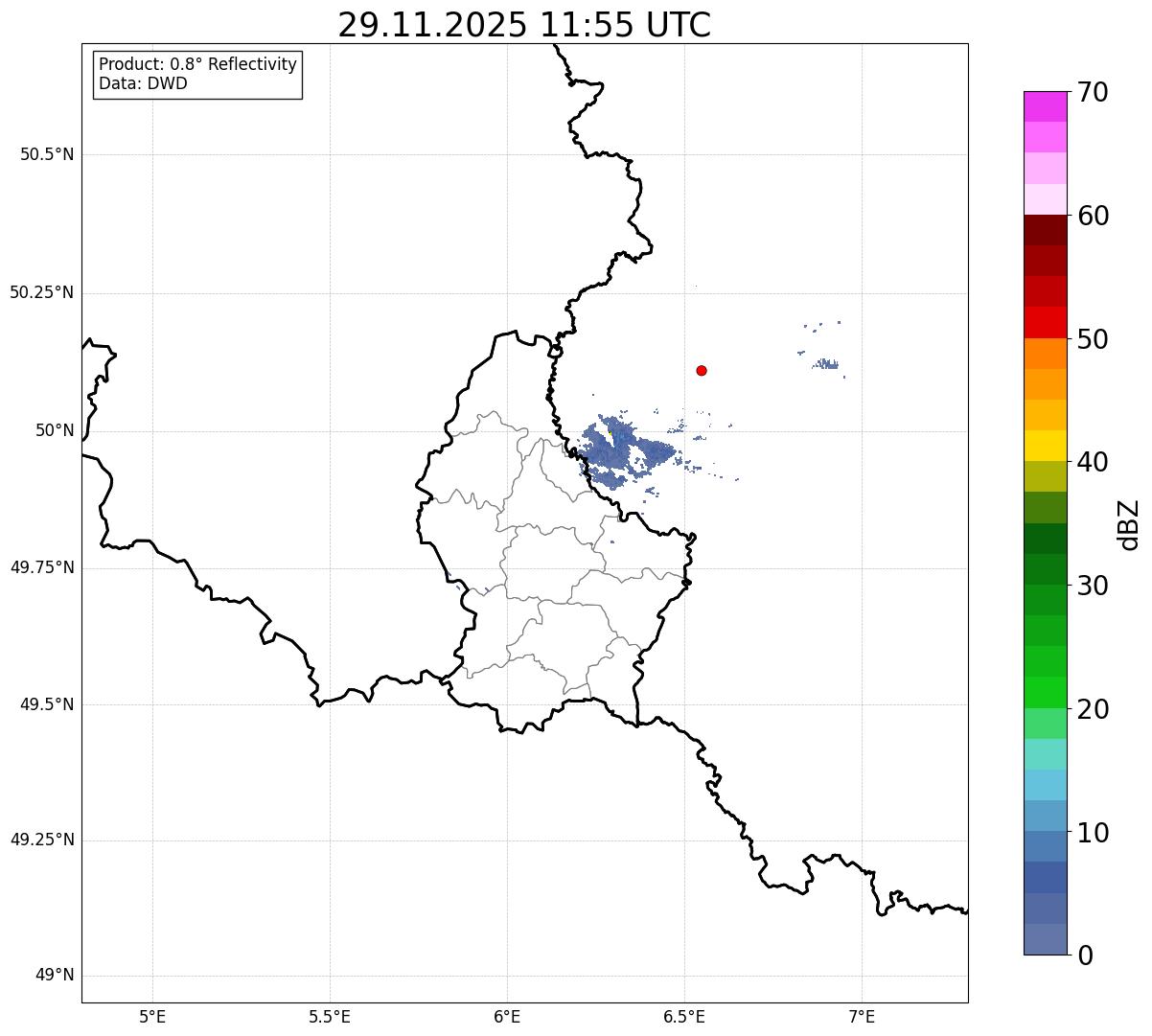Click the title 29.11.2025 11:55 UTC
1152x1036 pixels.
pyautogui.click(x=524, y=25)
